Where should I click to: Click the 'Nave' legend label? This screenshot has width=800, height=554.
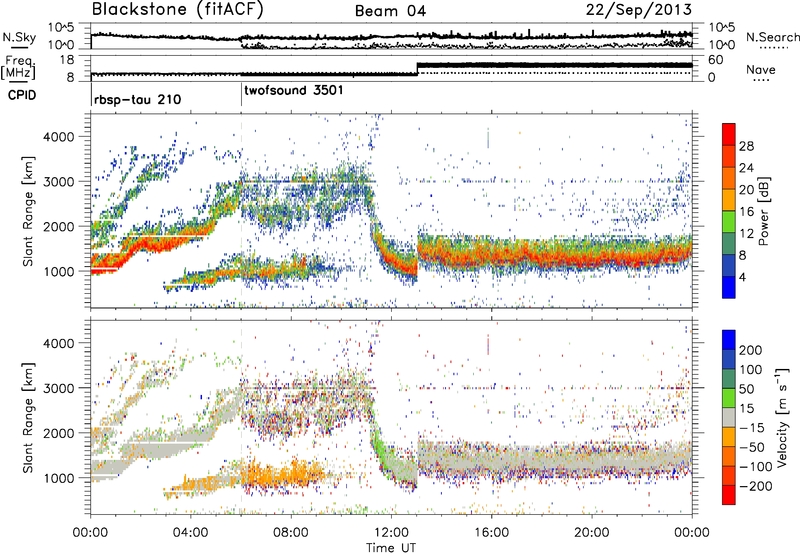coord(760,69)
